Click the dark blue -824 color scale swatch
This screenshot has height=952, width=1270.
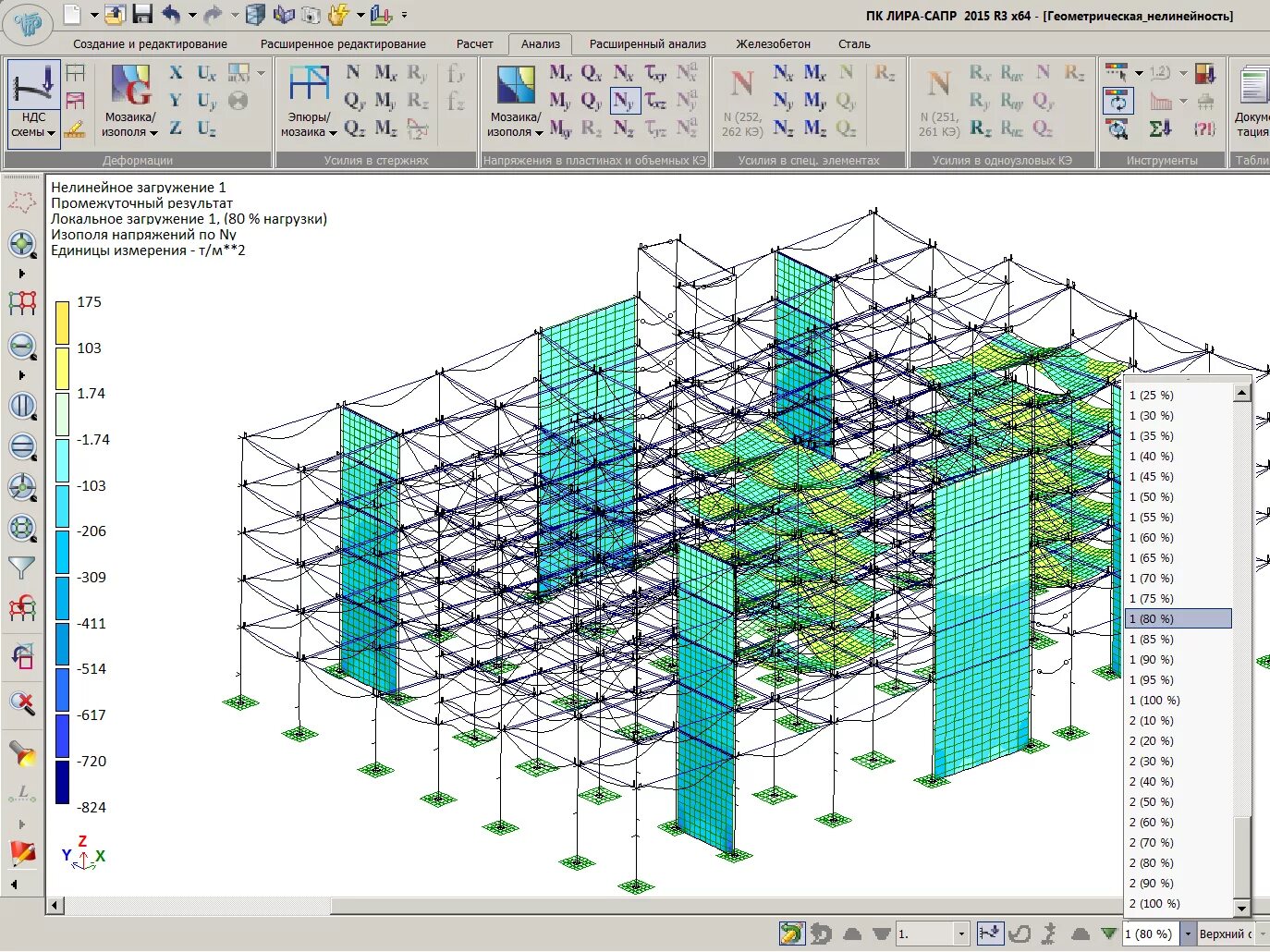62,782
